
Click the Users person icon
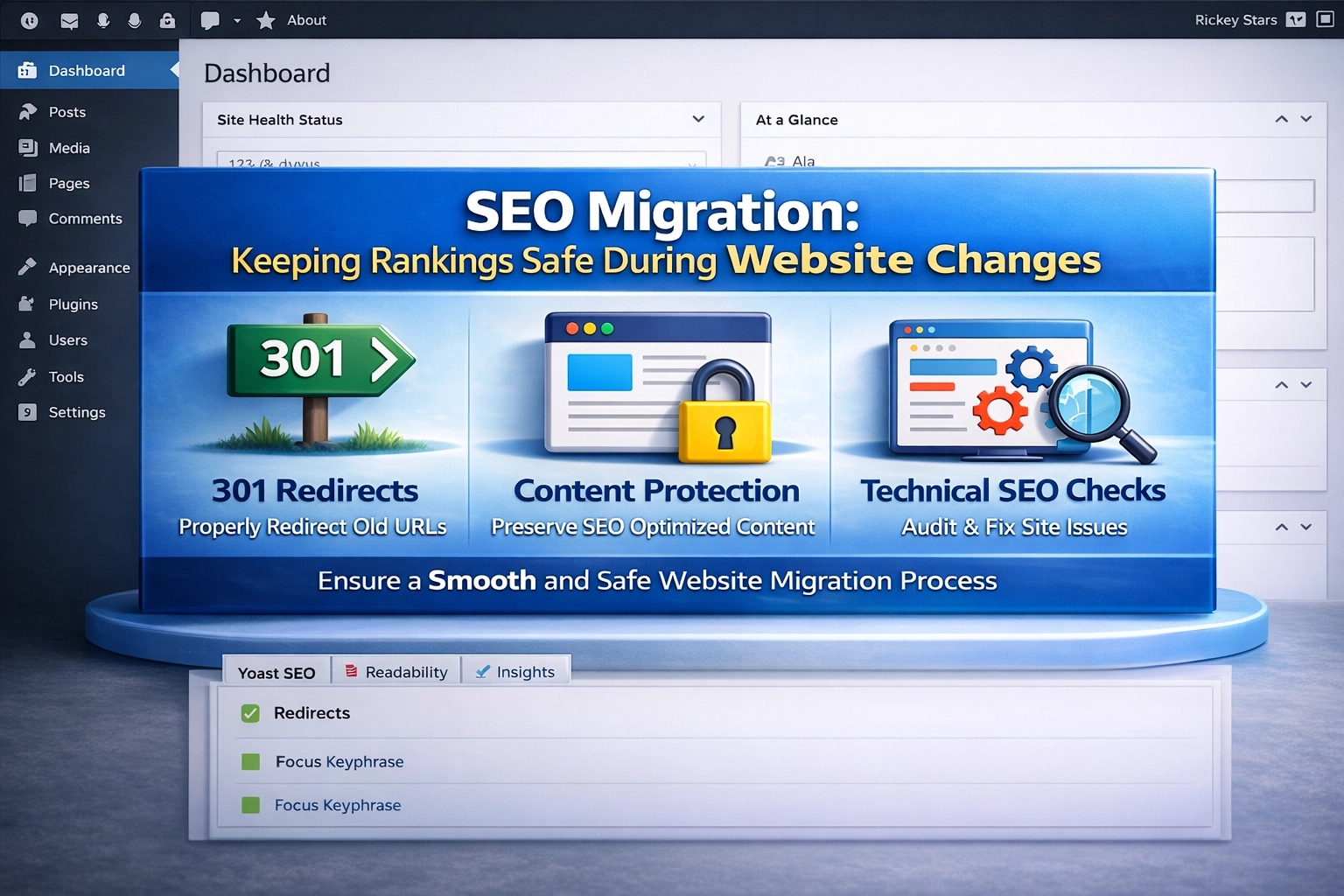pos(28,340)
